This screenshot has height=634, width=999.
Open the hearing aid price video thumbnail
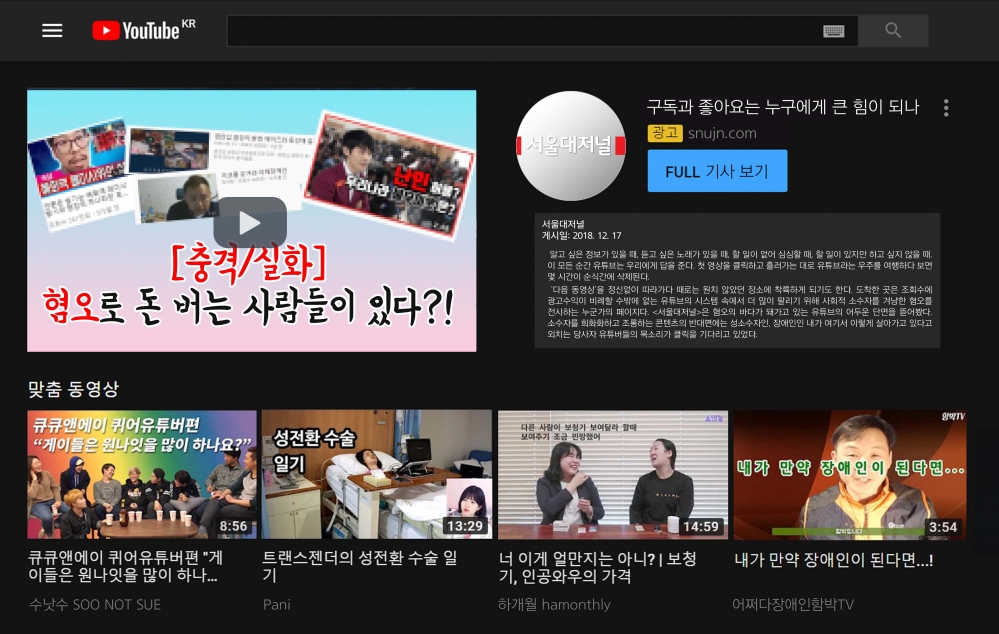(612, 475)
